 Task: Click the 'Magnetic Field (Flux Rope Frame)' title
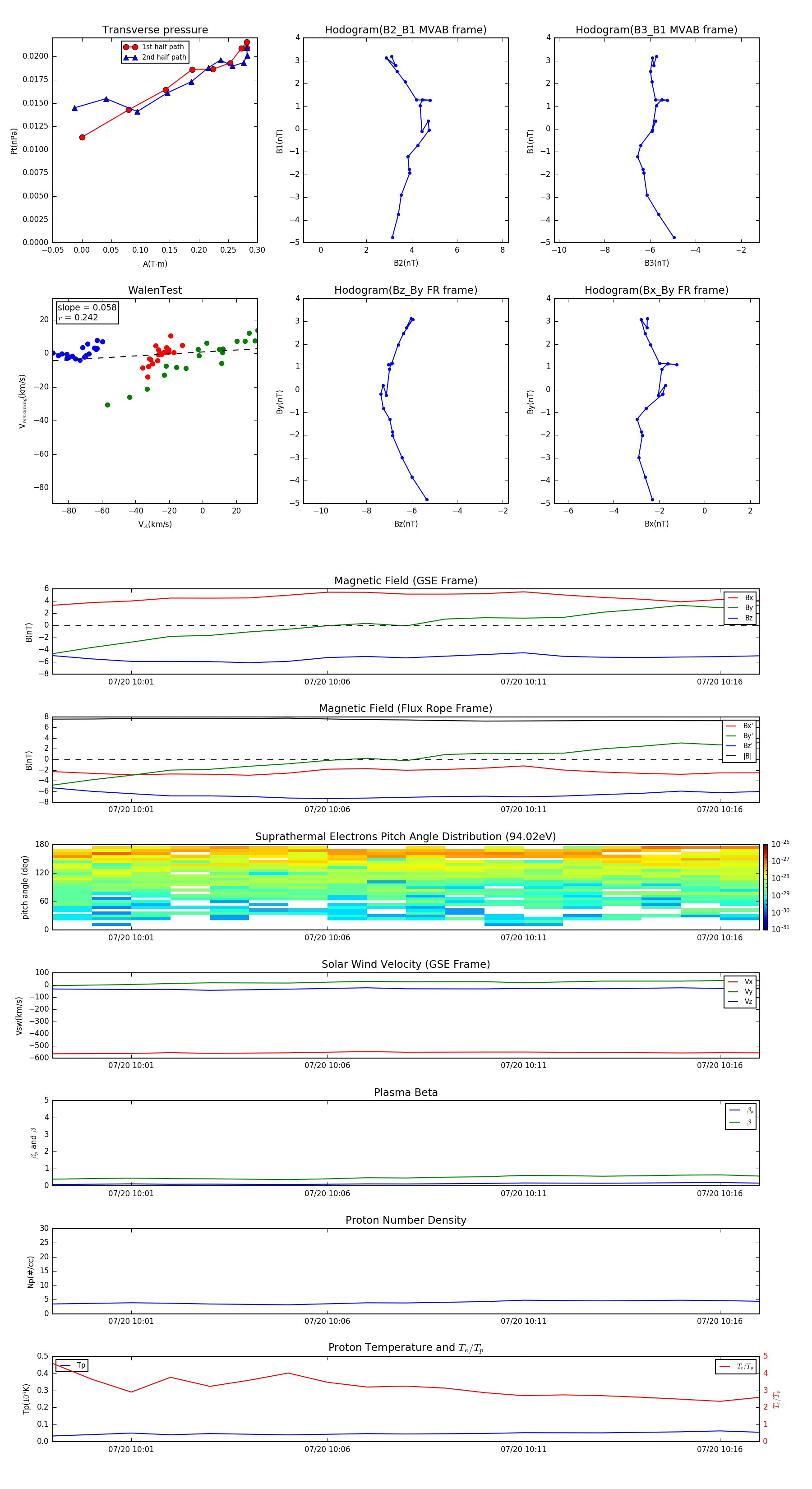click(406, 709)
